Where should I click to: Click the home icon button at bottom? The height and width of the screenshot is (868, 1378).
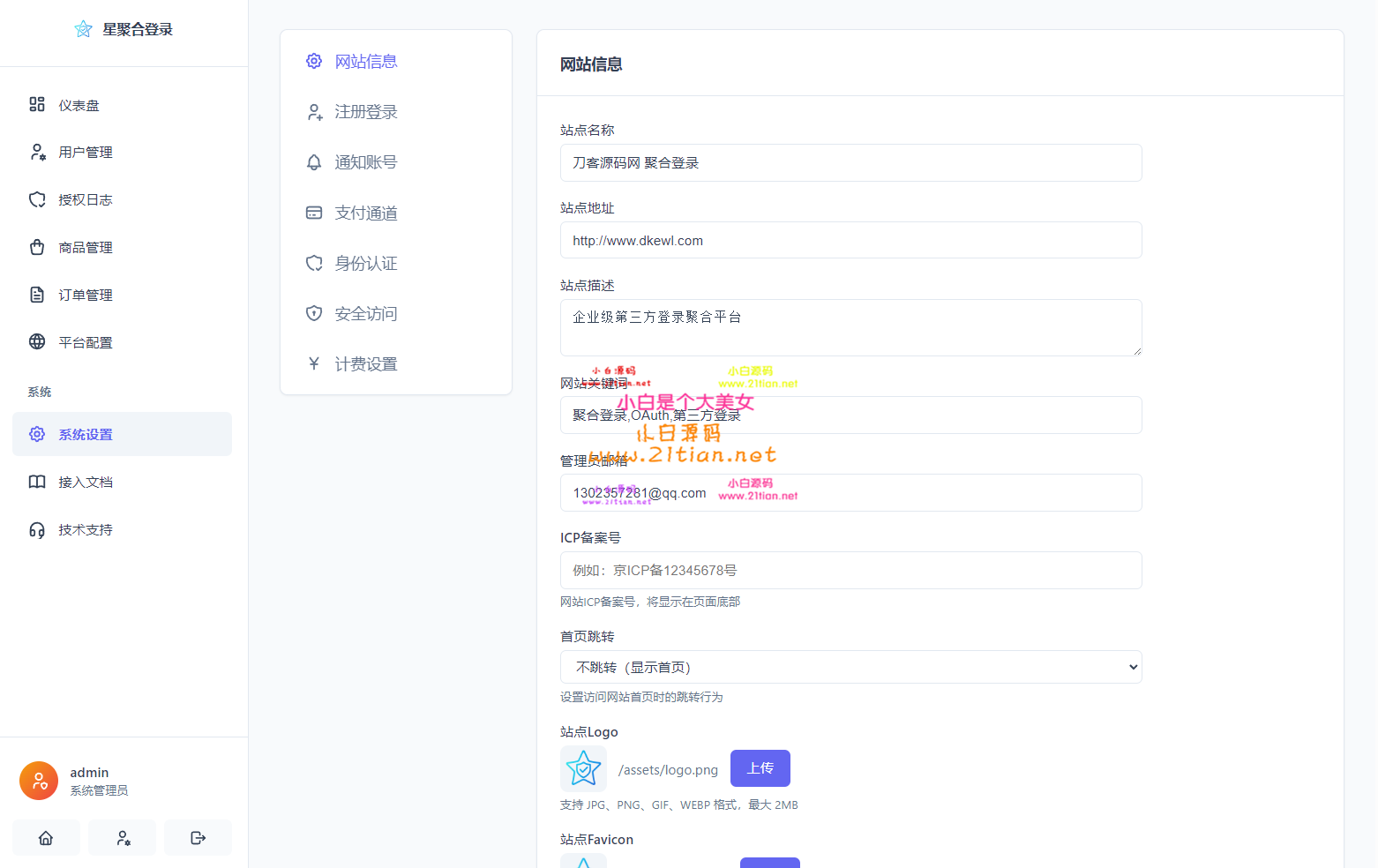click(46, 838)
